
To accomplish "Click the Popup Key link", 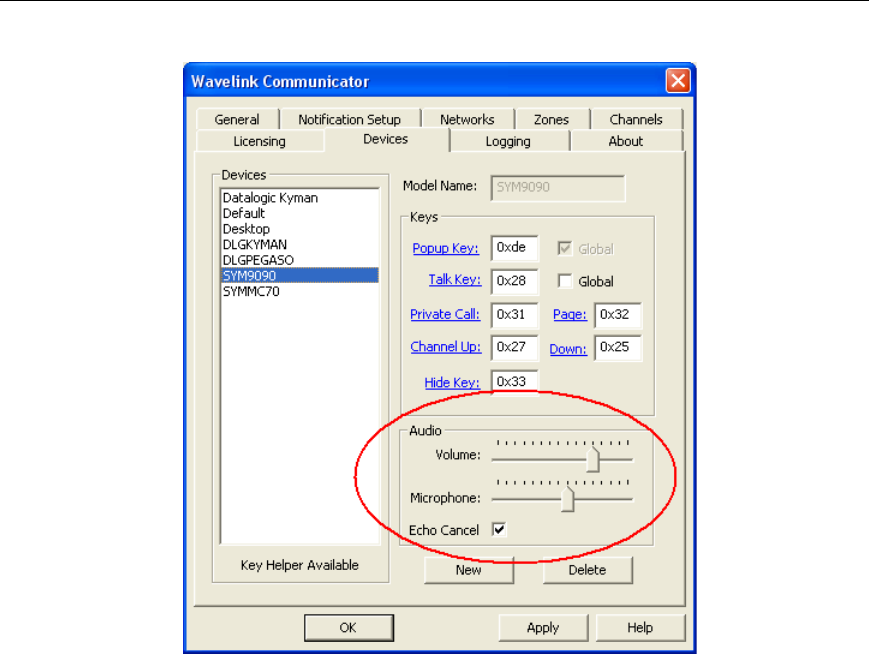I will [x=446, y=248].
